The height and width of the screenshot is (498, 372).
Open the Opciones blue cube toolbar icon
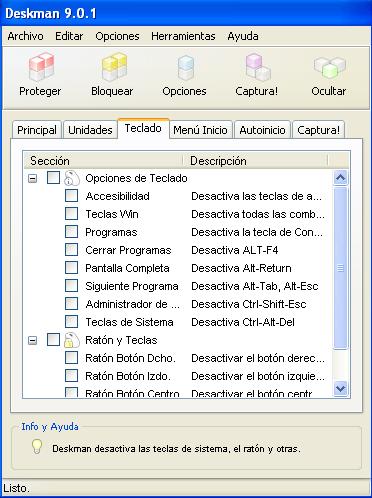[186, 68]
